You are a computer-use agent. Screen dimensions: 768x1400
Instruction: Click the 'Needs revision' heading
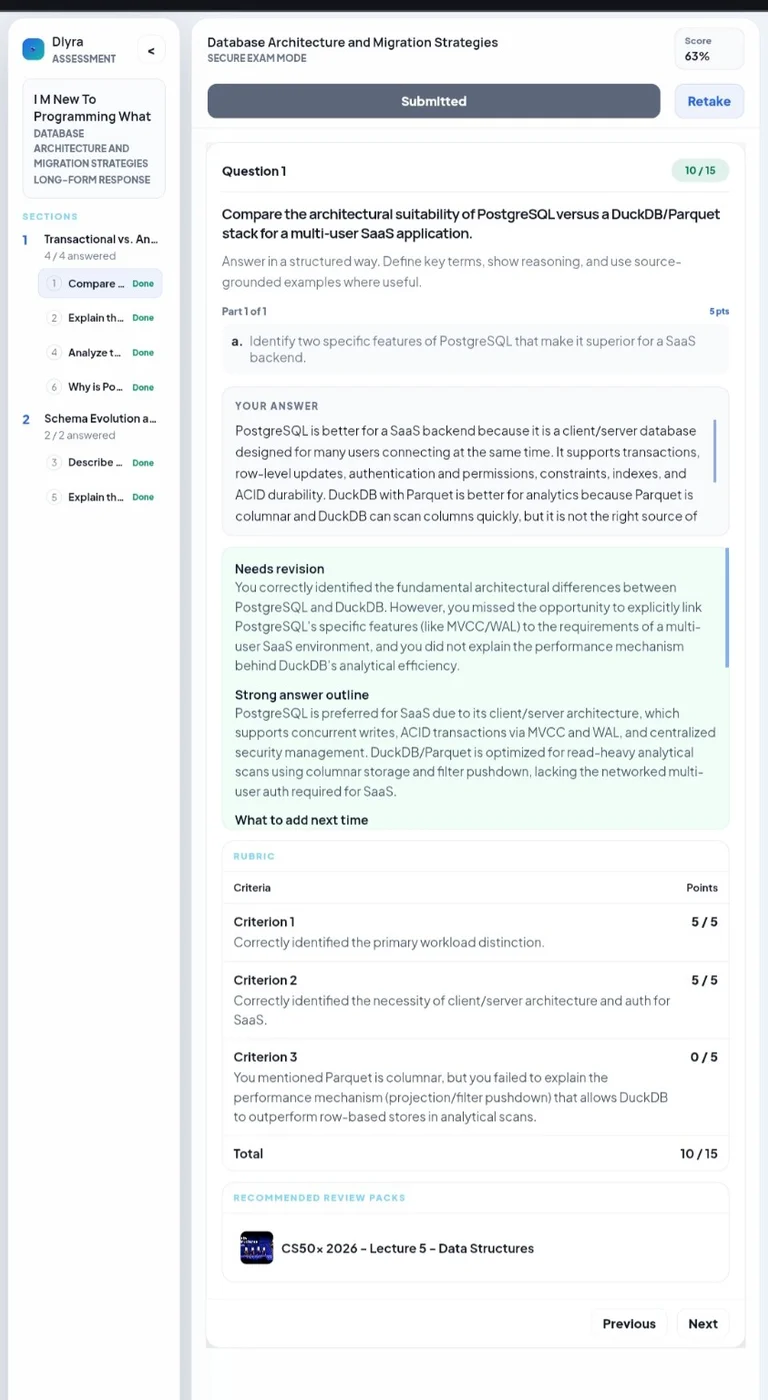[x=279, y=568]
